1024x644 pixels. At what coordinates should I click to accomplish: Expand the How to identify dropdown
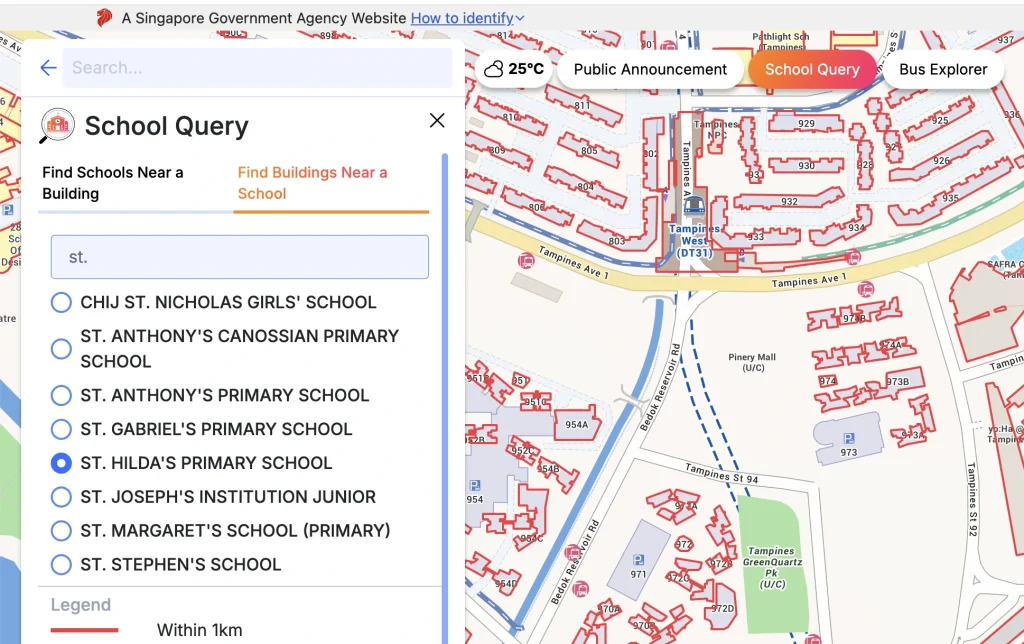pos(468,18)
